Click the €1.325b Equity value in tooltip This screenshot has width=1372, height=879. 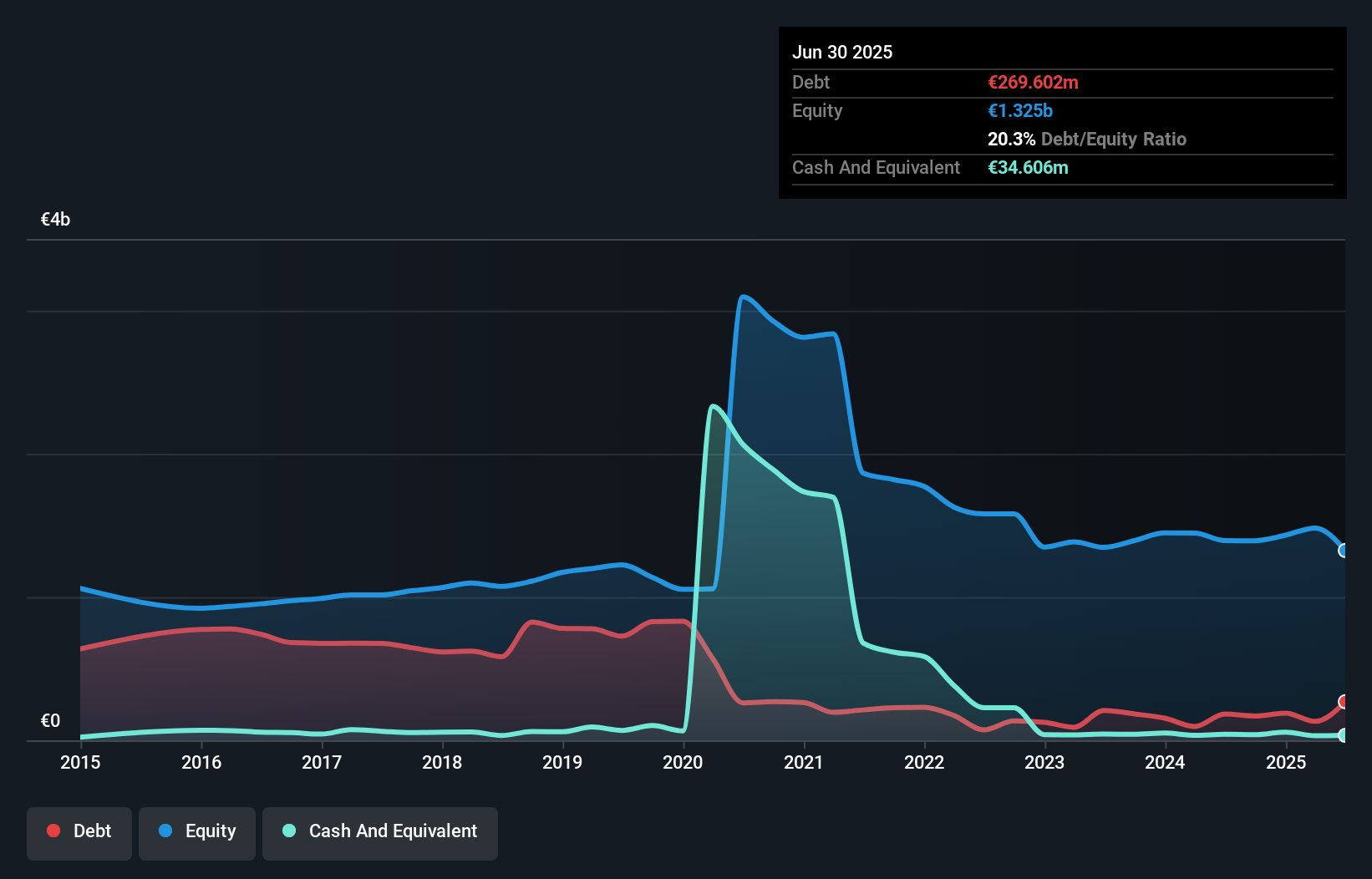pyautogui.click(x=1019, y=110)
